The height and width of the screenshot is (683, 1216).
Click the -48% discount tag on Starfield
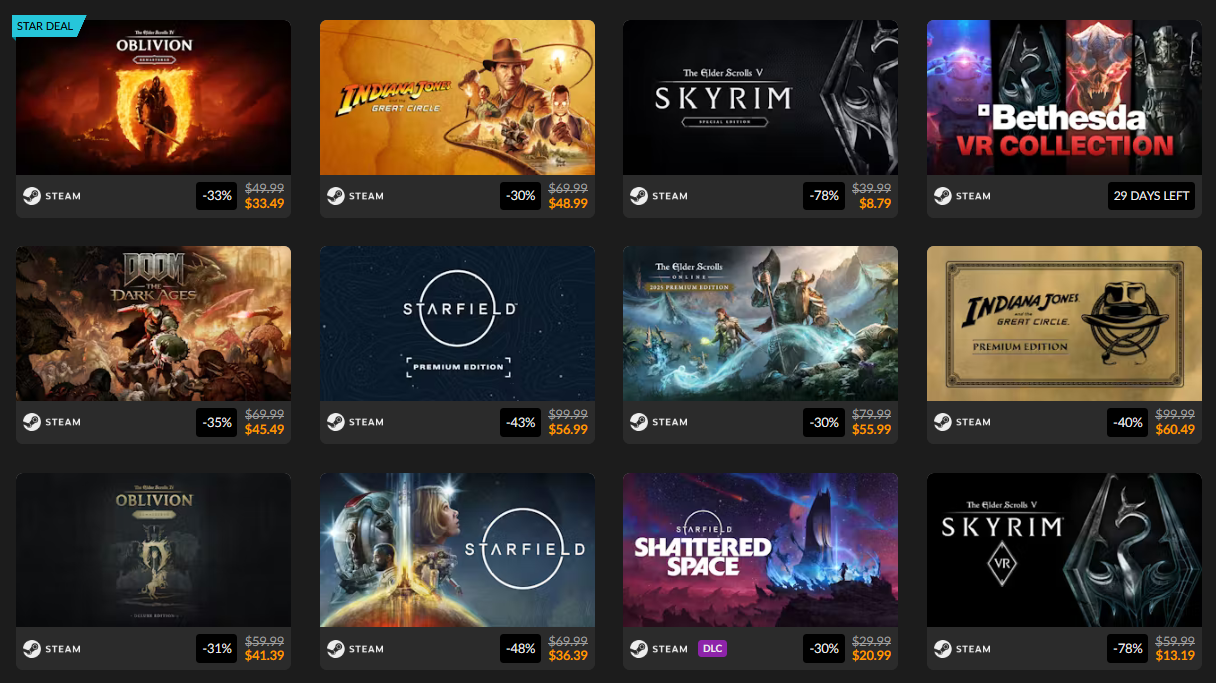[521, 649]
